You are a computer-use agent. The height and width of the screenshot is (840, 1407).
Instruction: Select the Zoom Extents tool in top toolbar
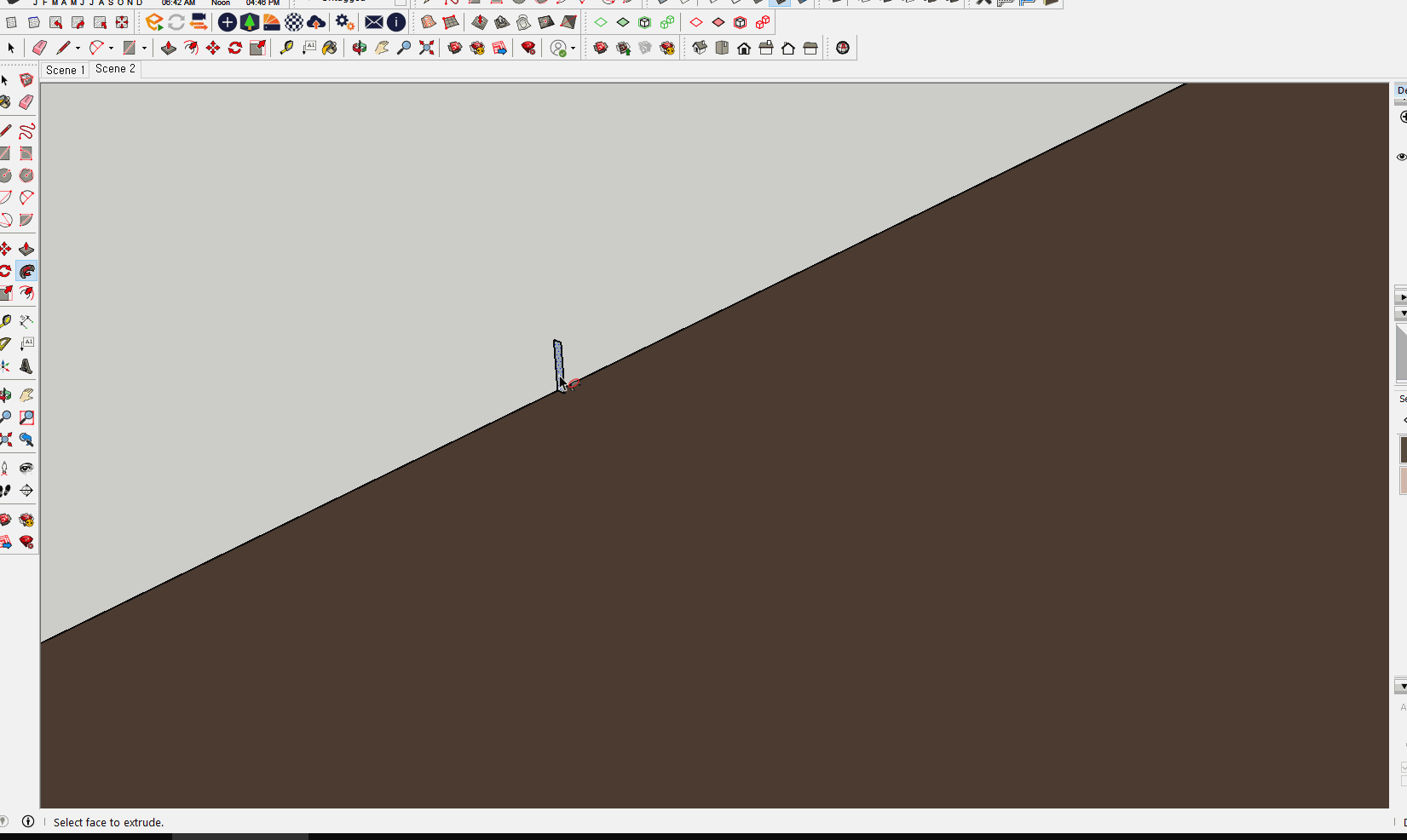pos(426,48)
